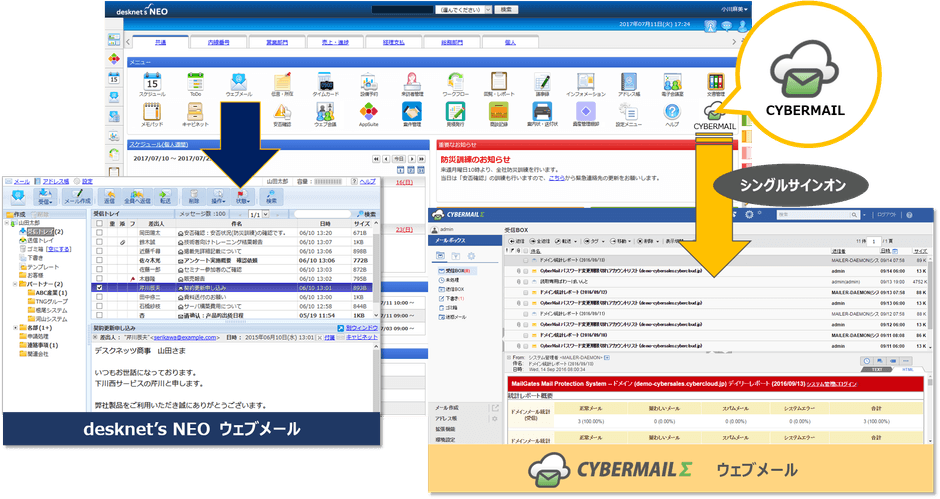Open the ToDo icon in the menu
The width and height of the screenshot is (940, 499).
(197, 80)
